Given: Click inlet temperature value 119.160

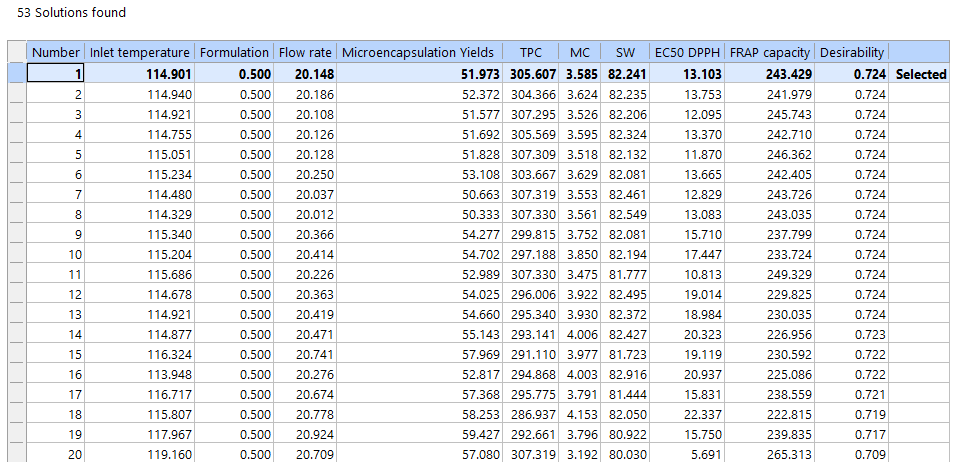Looking at the screenshot, I should click(x=140, y=454).
